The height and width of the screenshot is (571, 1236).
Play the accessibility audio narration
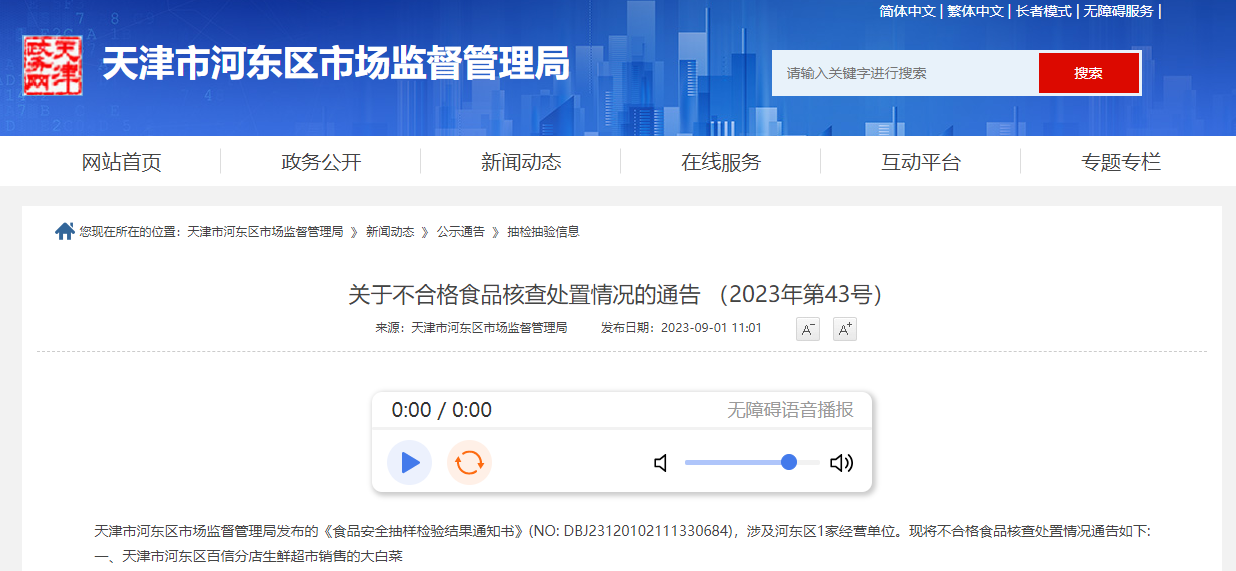tap(409, 462)
